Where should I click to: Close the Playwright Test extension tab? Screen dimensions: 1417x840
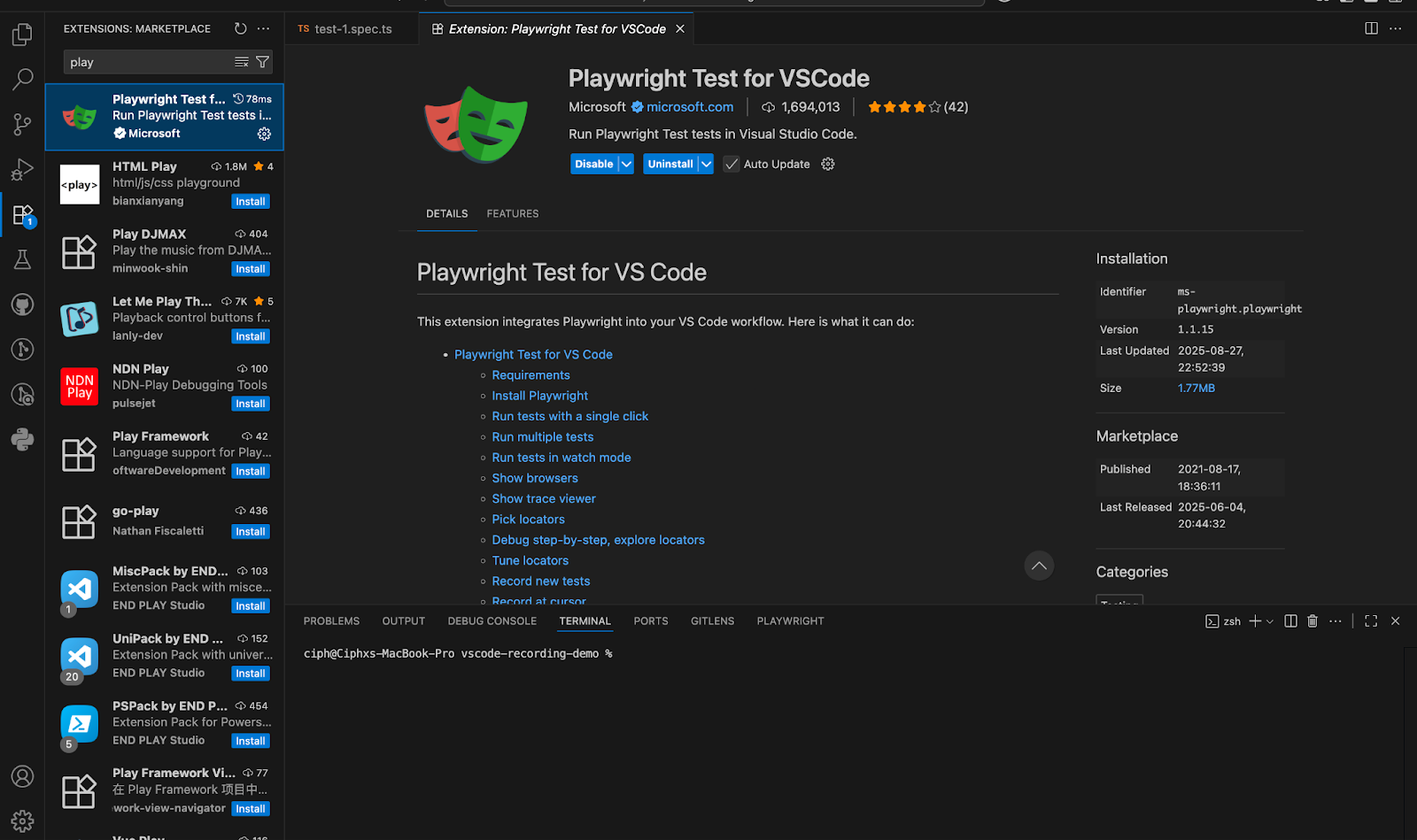(680, 28)
